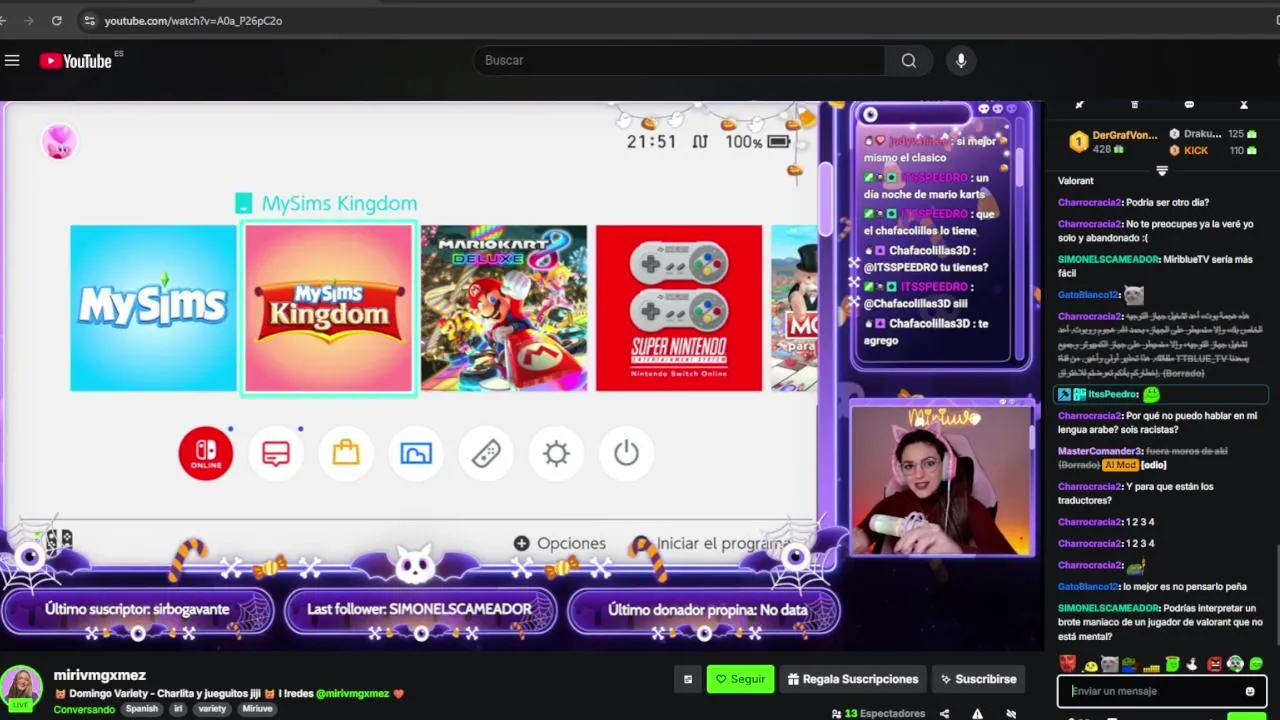Viewport: 1280px width, 720px height.
Task: Select the Miriuve tag
Action: (257, 709)
